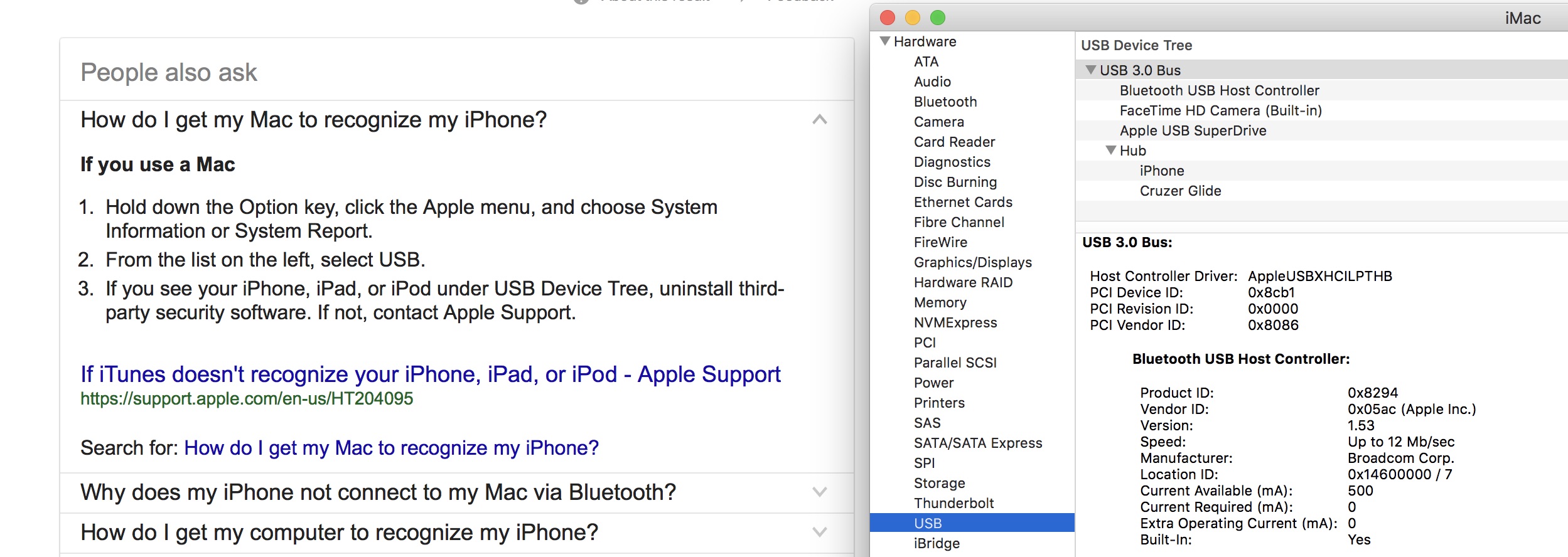
Task: Select Apple USB SuperDrive in device tree
Action: pos(1321,130)
